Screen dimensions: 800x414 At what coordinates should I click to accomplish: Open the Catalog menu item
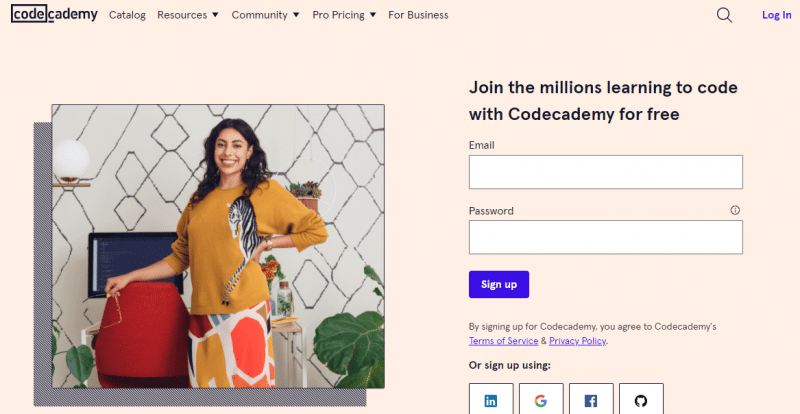127,15
